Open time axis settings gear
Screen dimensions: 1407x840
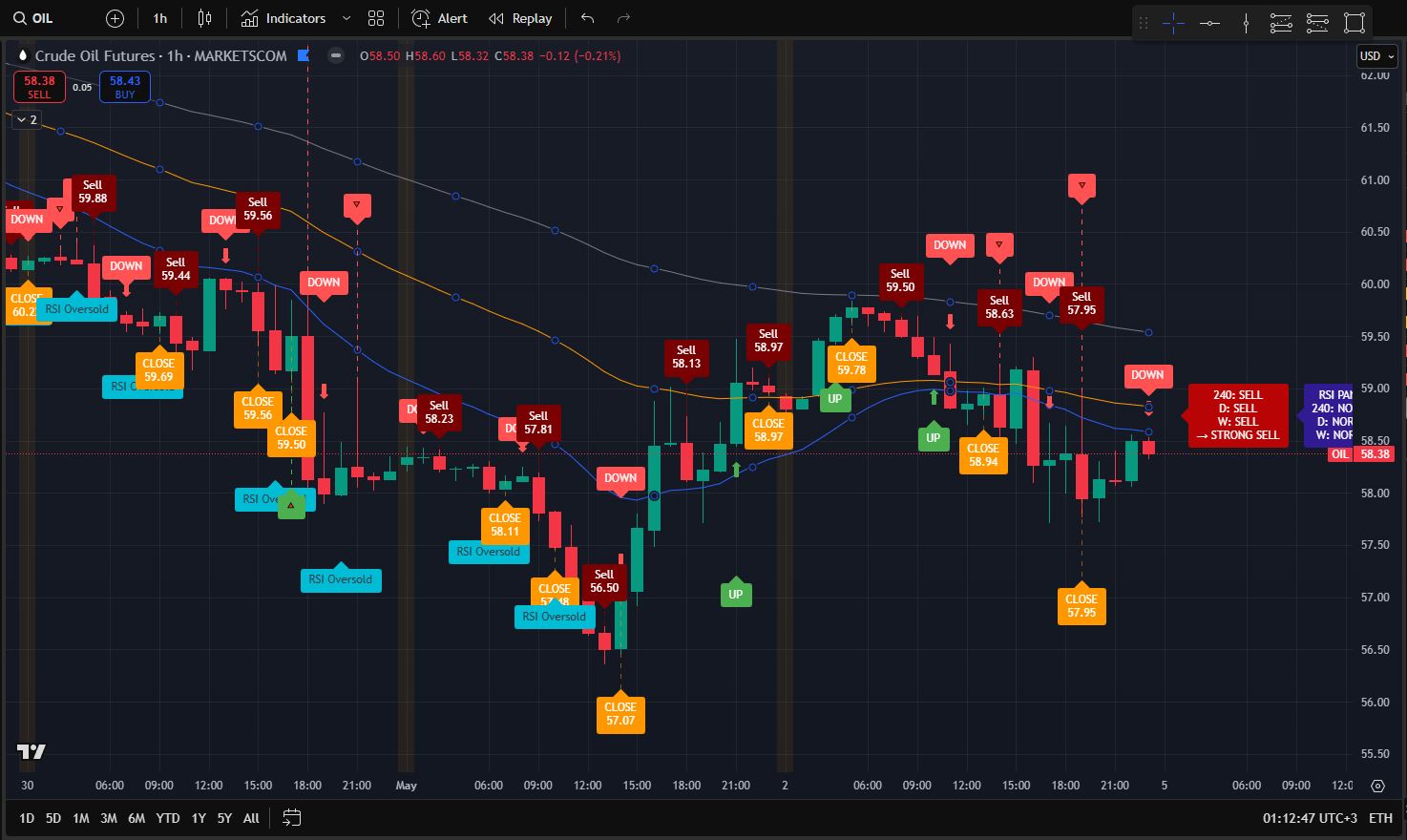(1377, 786)
